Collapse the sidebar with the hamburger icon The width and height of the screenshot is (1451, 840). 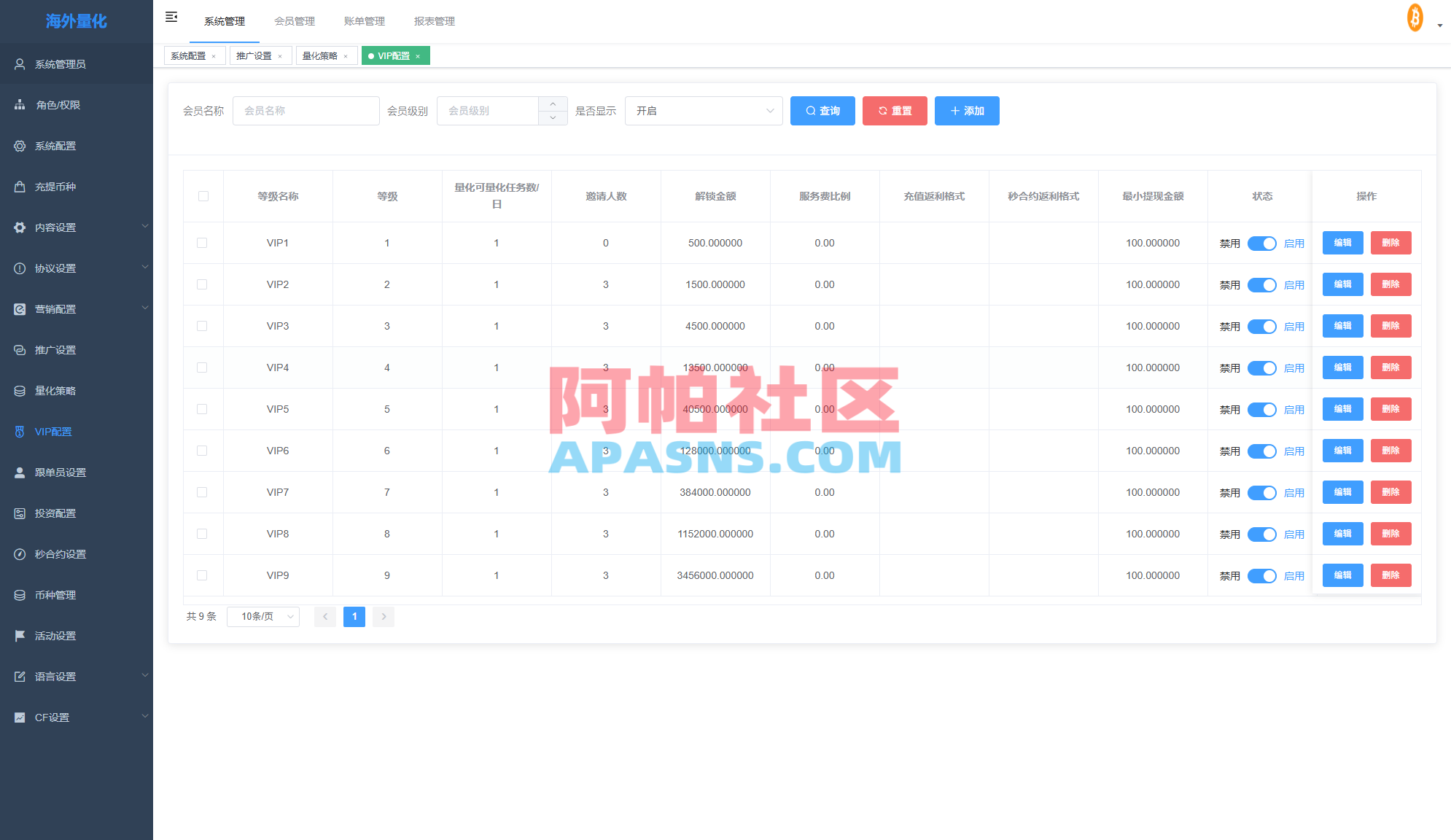click(171, 16)
